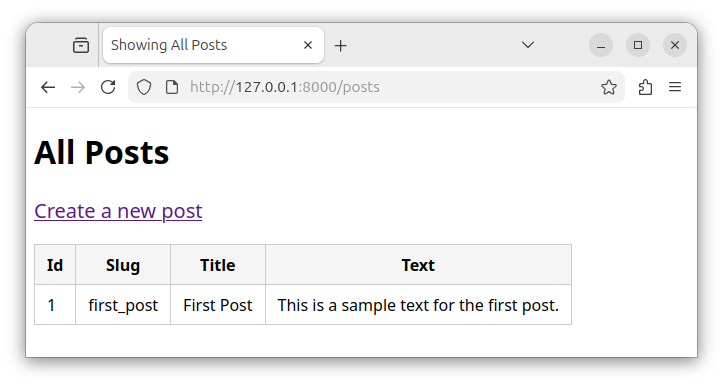The height and width of the screenshot is (386, 723).
Task: Open the Firefox View icon
Action: coord(81,45)
